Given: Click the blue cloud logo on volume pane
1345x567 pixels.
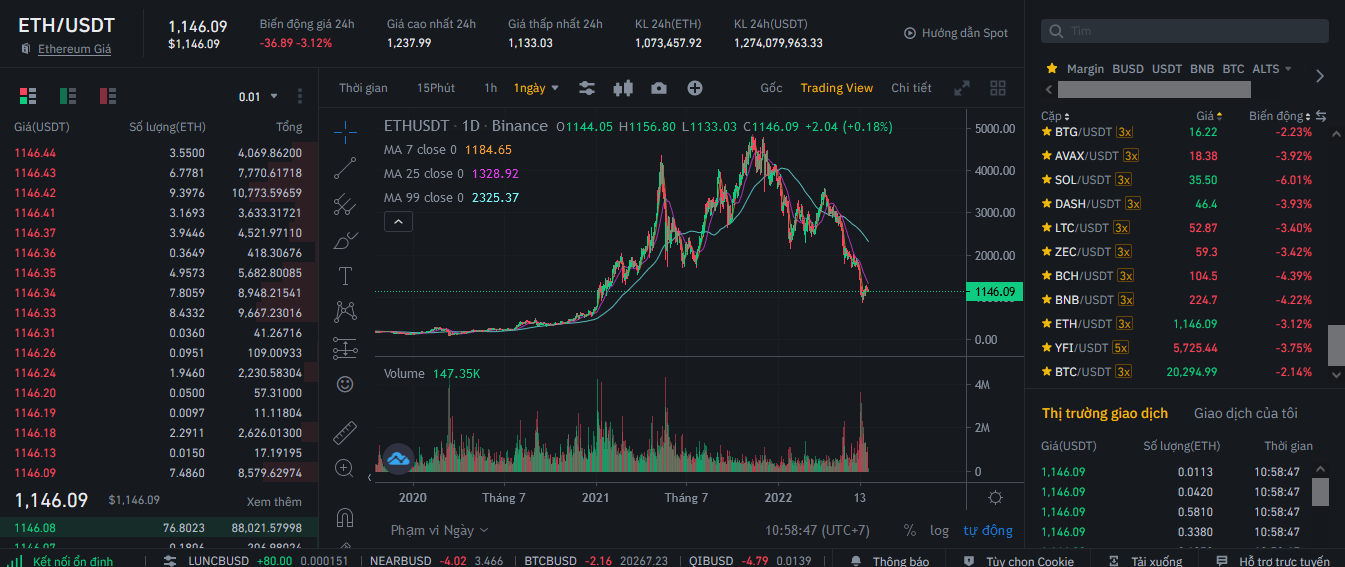Looking at the screenshot, I should 399,459.
